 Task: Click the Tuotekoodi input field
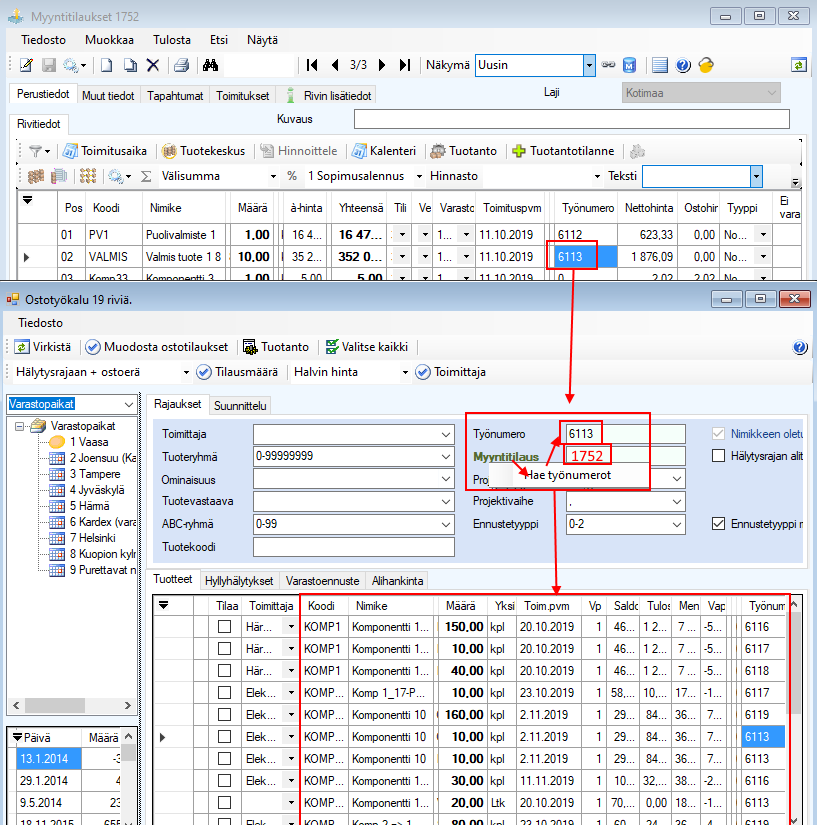click(354, 547)
